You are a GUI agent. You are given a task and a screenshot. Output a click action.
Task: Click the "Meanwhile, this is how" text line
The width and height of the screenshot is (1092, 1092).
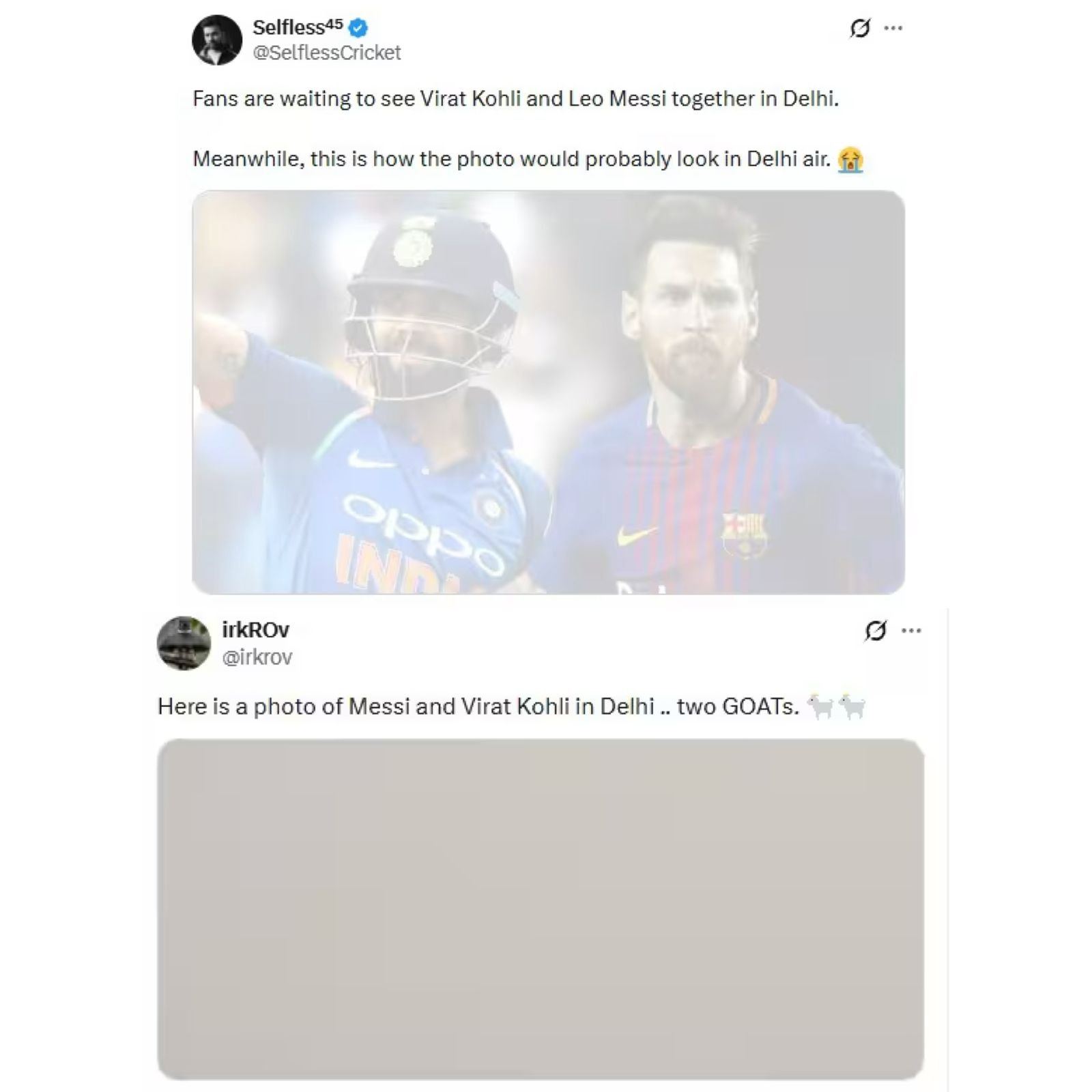[x=511, y=159]
